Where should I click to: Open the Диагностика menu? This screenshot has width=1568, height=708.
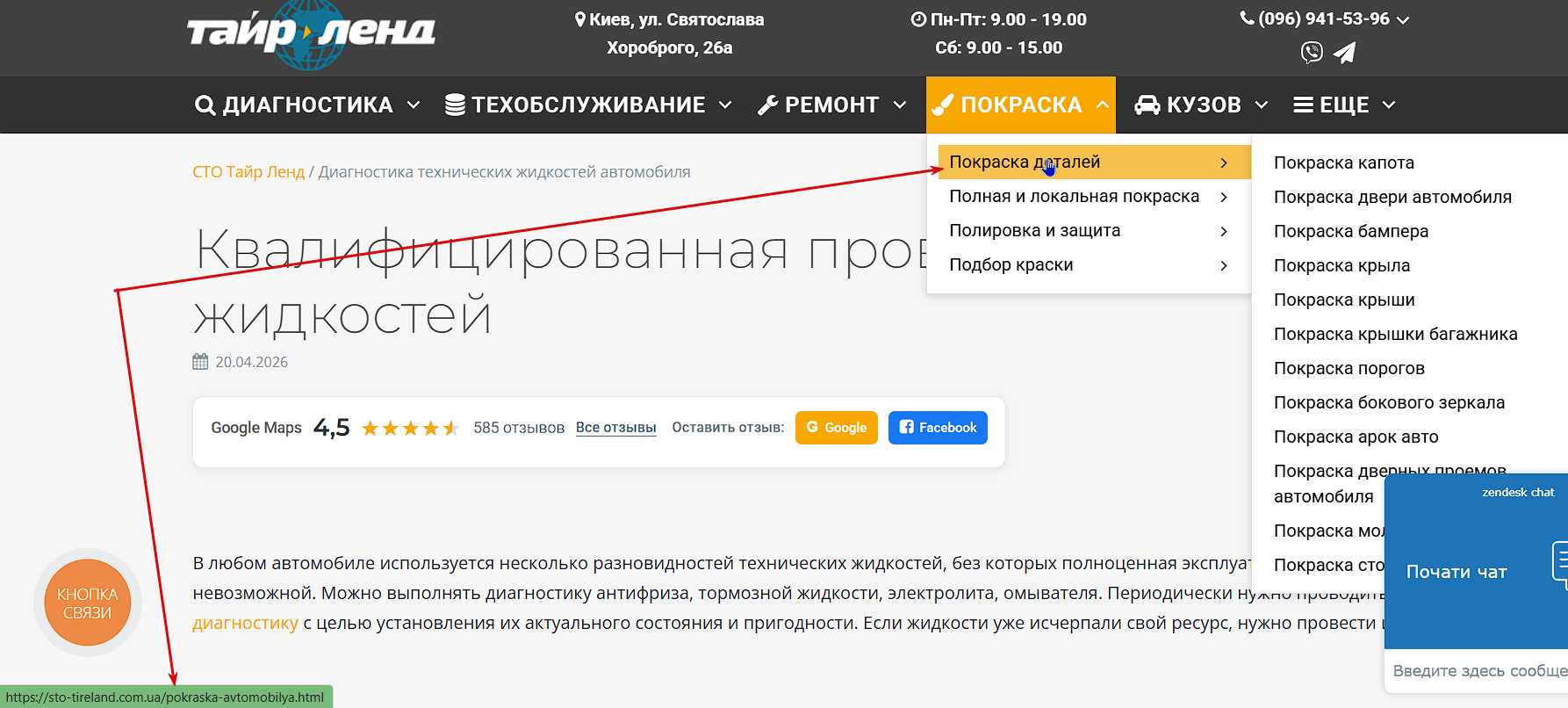coord(307,105)
